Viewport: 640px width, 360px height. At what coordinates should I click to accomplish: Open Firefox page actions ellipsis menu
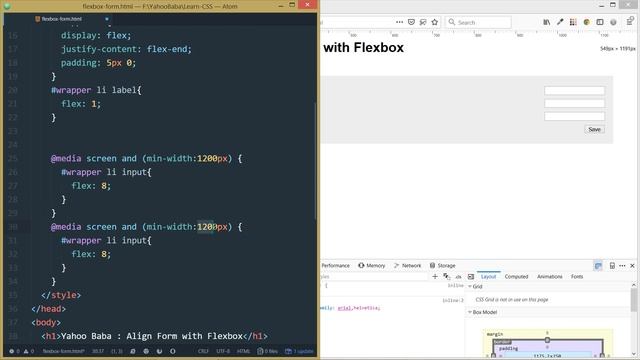pyautogui.click(x=399, y=22)
